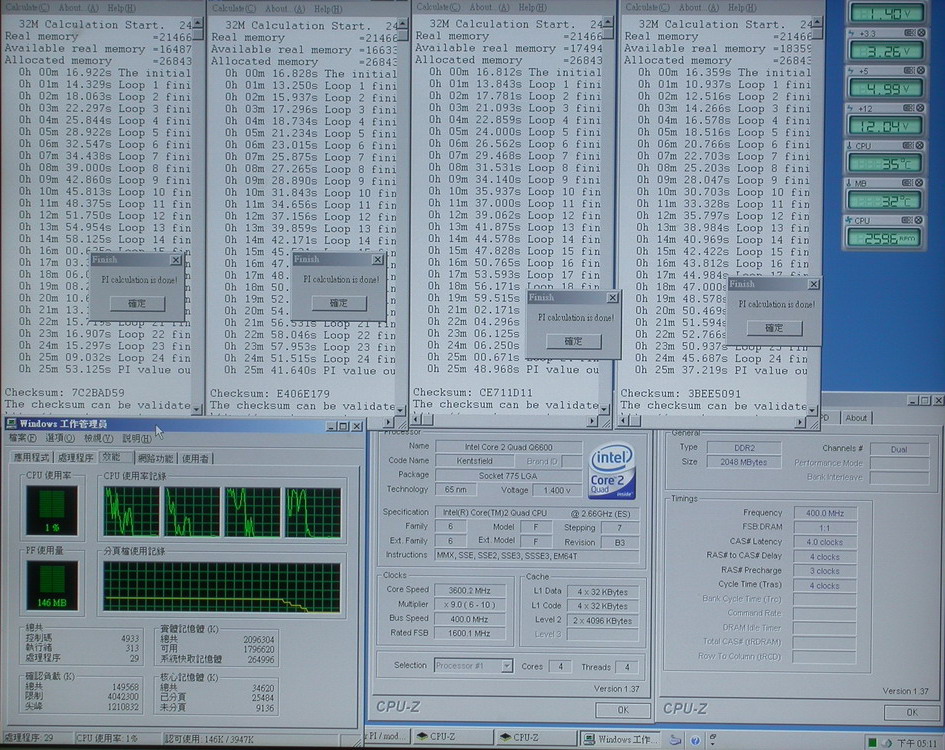
Task: Switch to 網路功能 tab in Task Manager
Action: click(156, 458)
